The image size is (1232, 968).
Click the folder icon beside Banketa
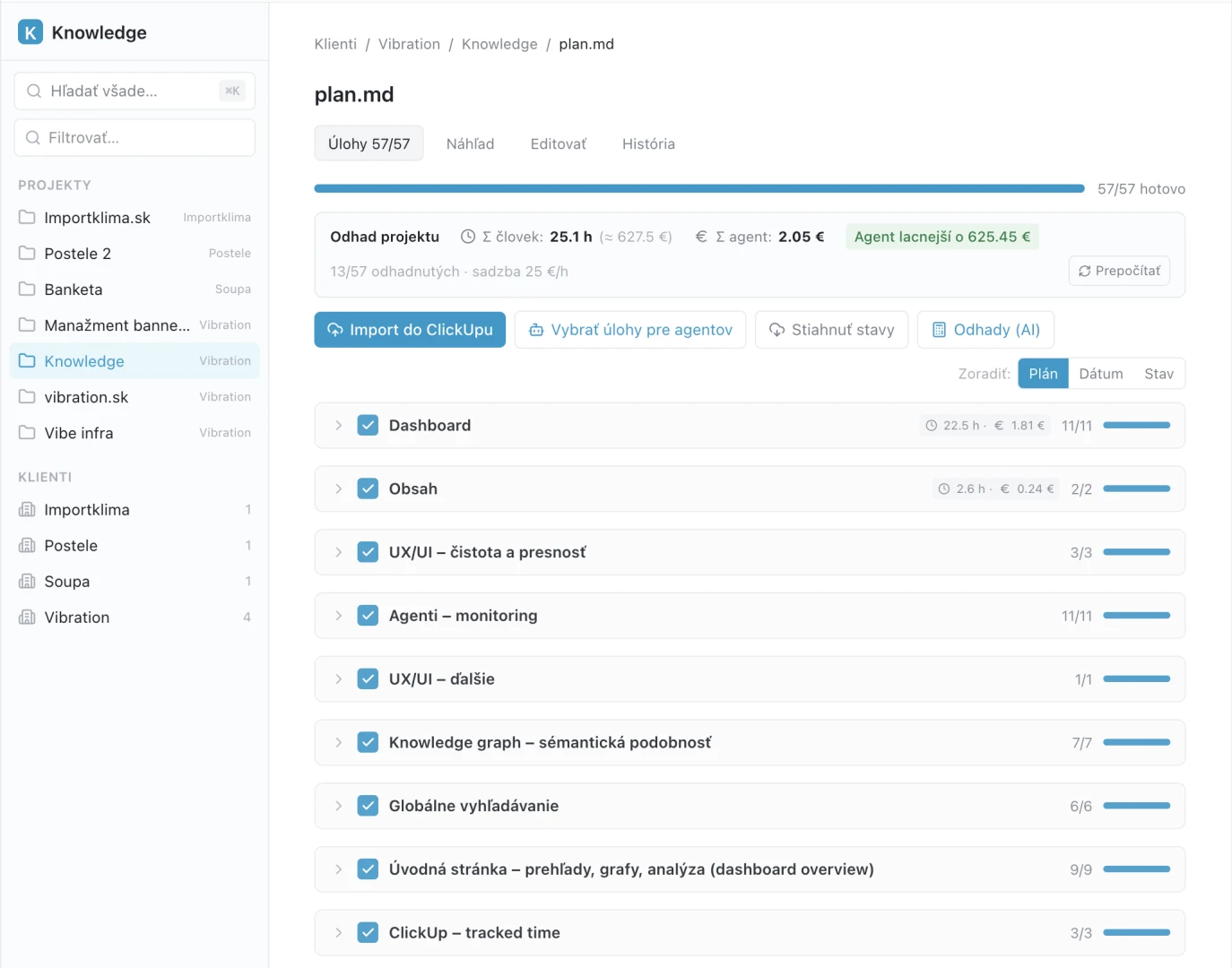point(27,289)
